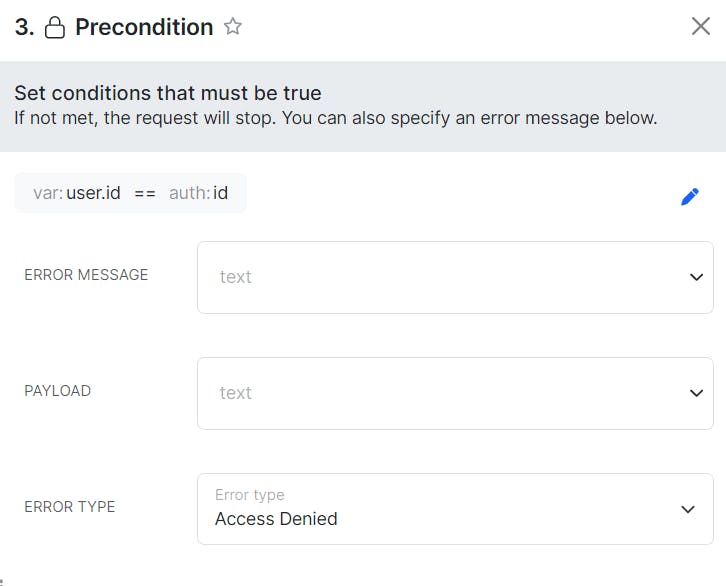Select the Access Denied error type value
726x586 pixels.
point(276,519)
